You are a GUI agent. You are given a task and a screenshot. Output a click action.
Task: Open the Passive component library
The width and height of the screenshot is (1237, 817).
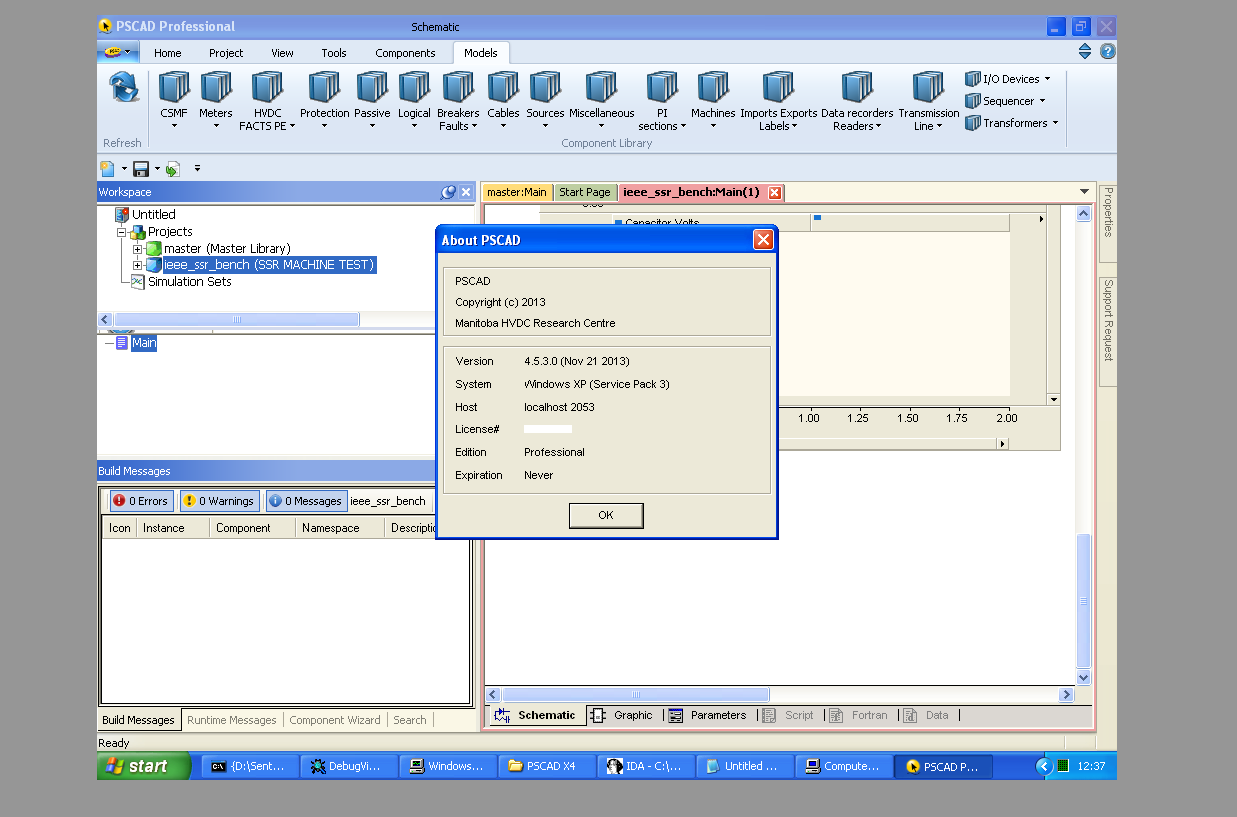pyautogui.click(x=372, y=100)
